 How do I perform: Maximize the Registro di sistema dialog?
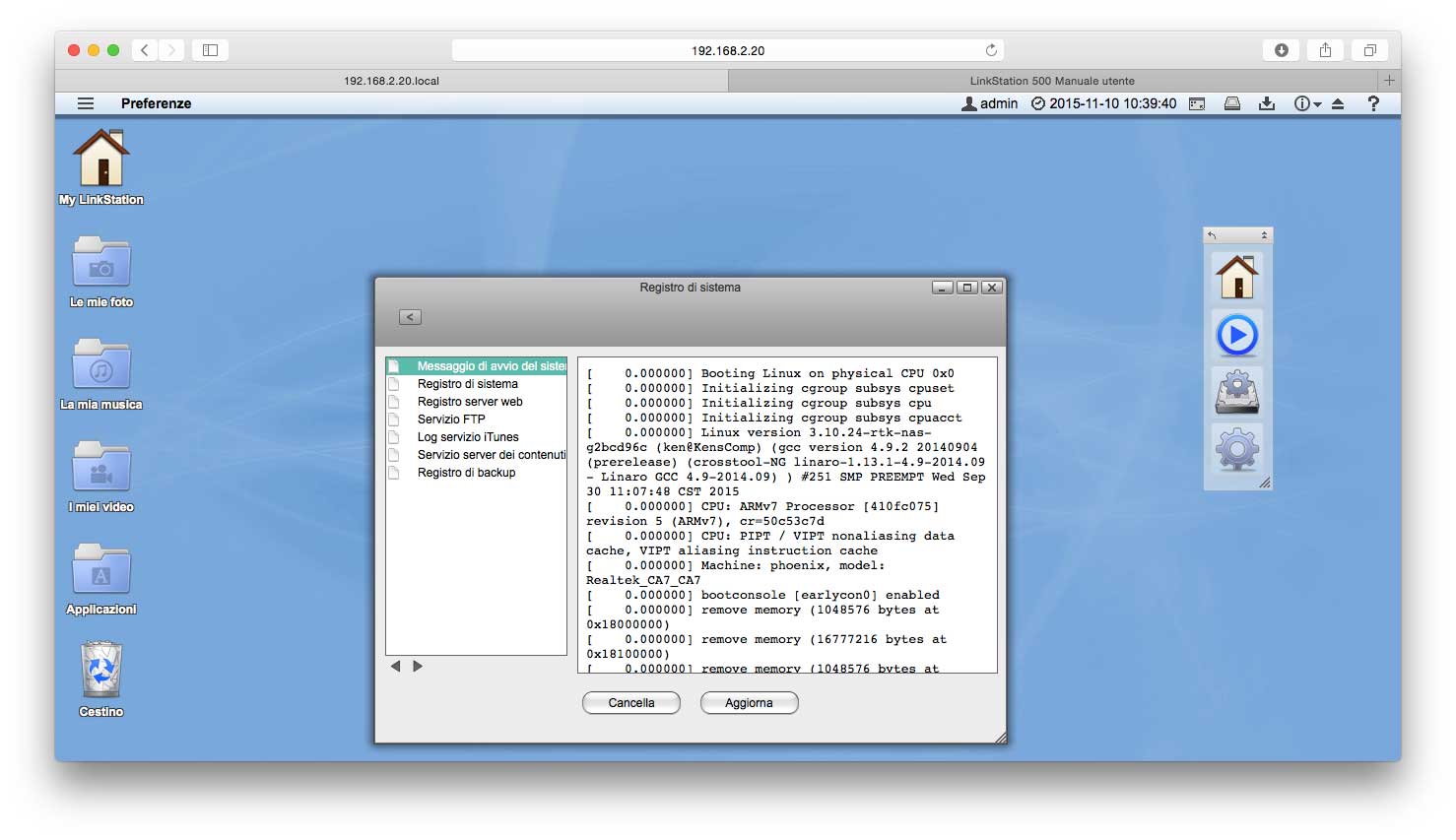tap(967, 288)
